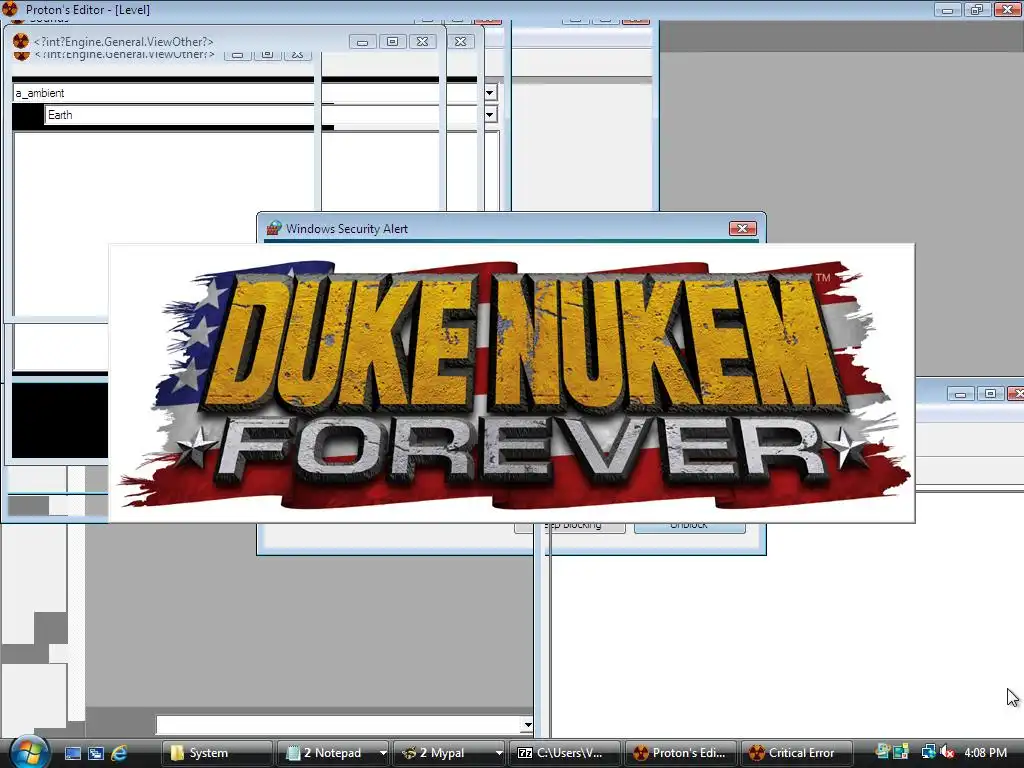Click the second green system tray icon

(901, 752)
